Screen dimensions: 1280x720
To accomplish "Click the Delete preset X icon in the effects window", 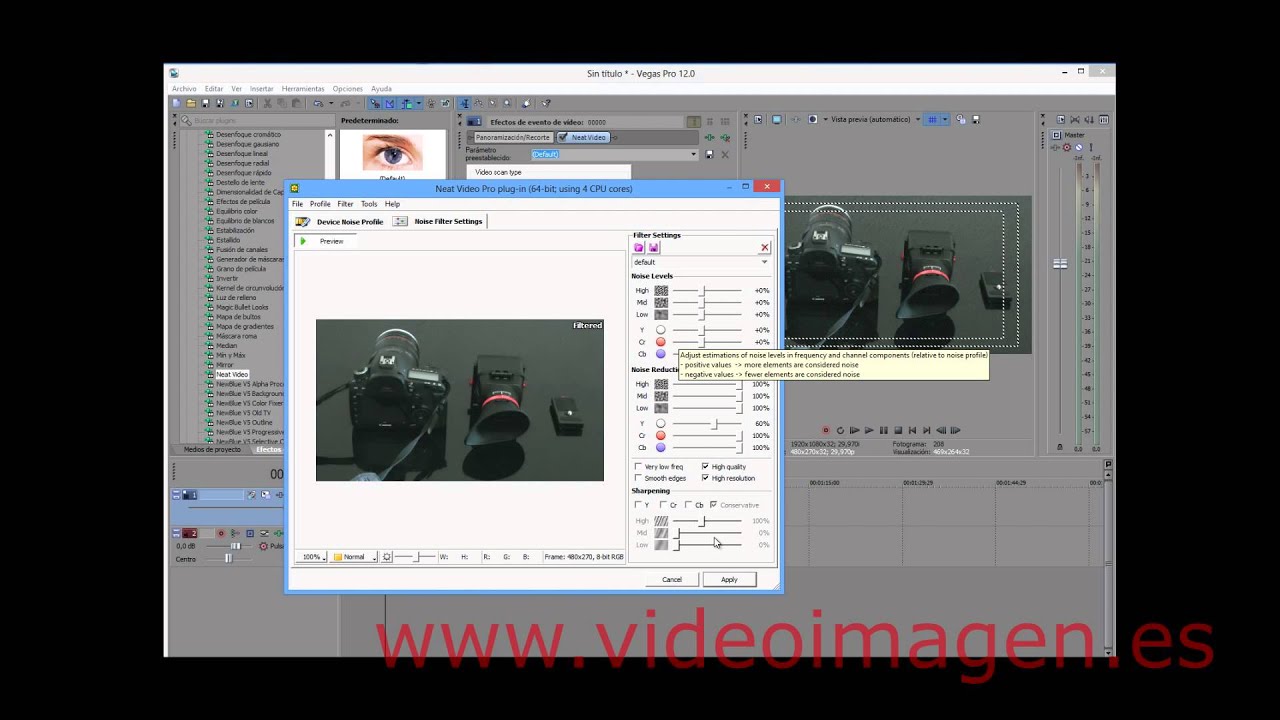I will pyautogui.click(x=725, y=154).
